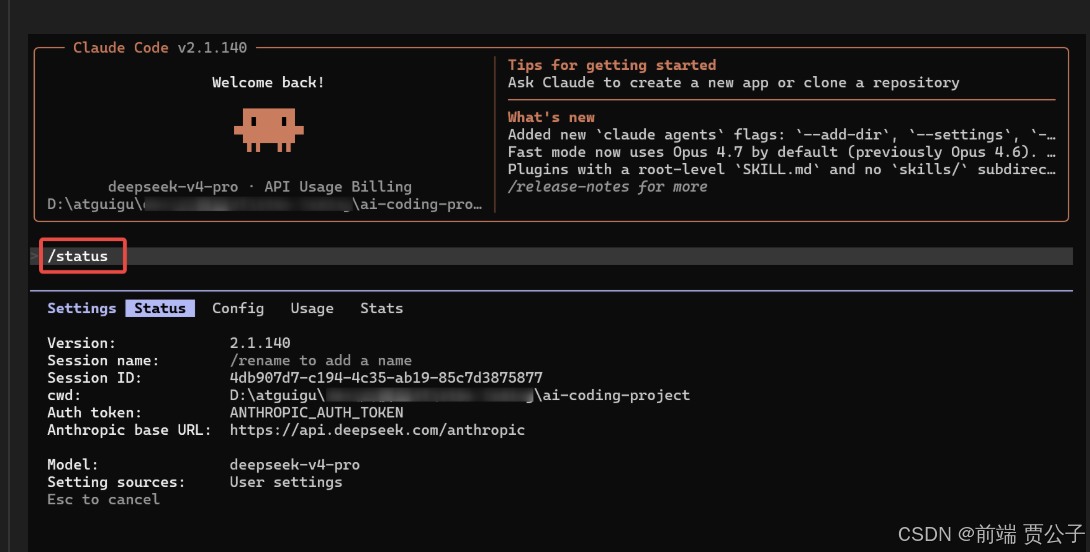Screen dimensions: 1090x552
Task: Click the Version: label
Action: pos(81,343)
